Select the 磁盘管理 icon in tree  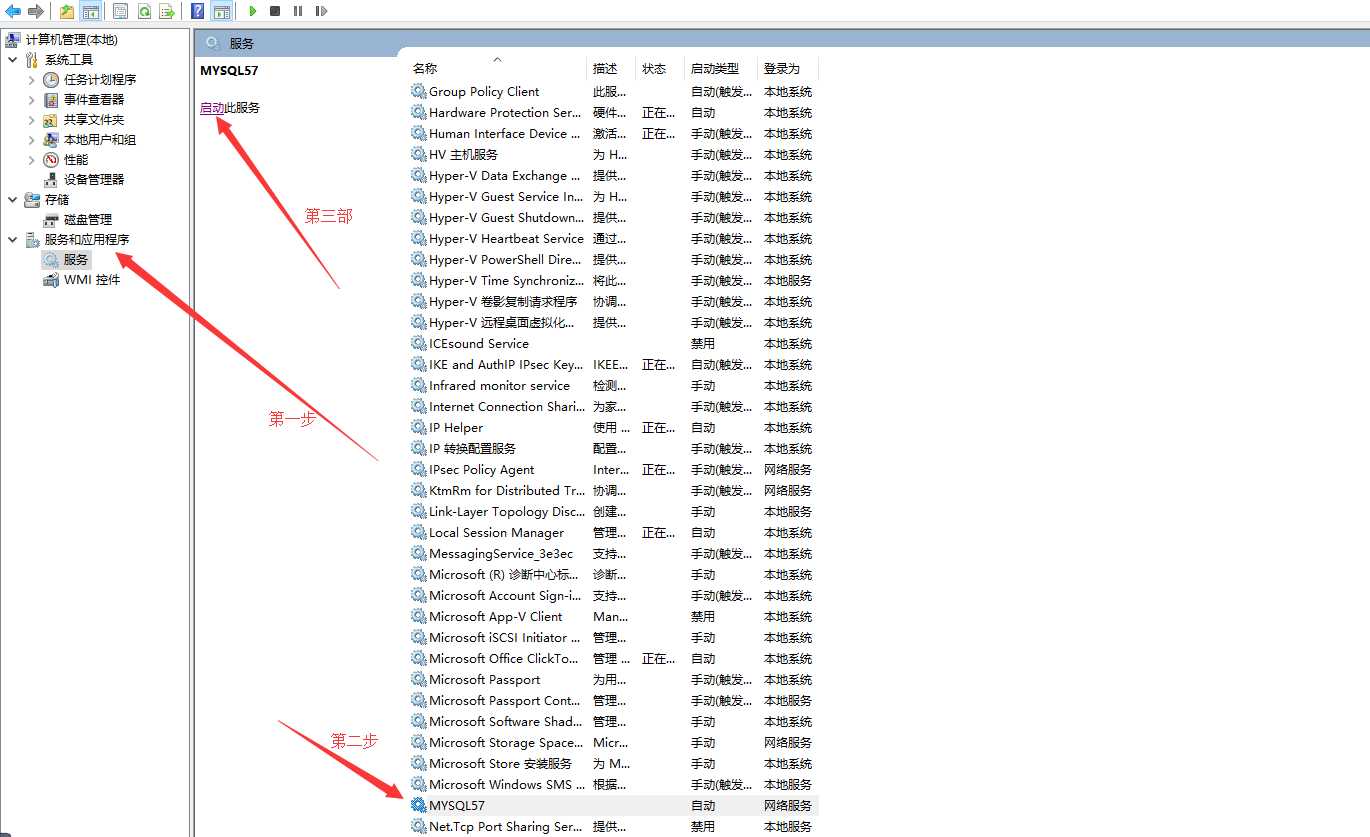tap(51, 220)
